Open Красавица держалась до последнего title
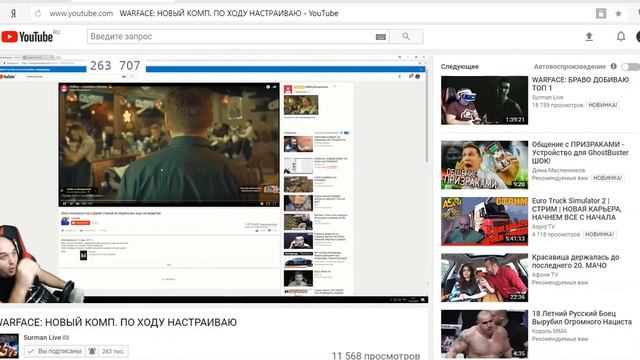The image size is (640, 360). coord(576,261)
